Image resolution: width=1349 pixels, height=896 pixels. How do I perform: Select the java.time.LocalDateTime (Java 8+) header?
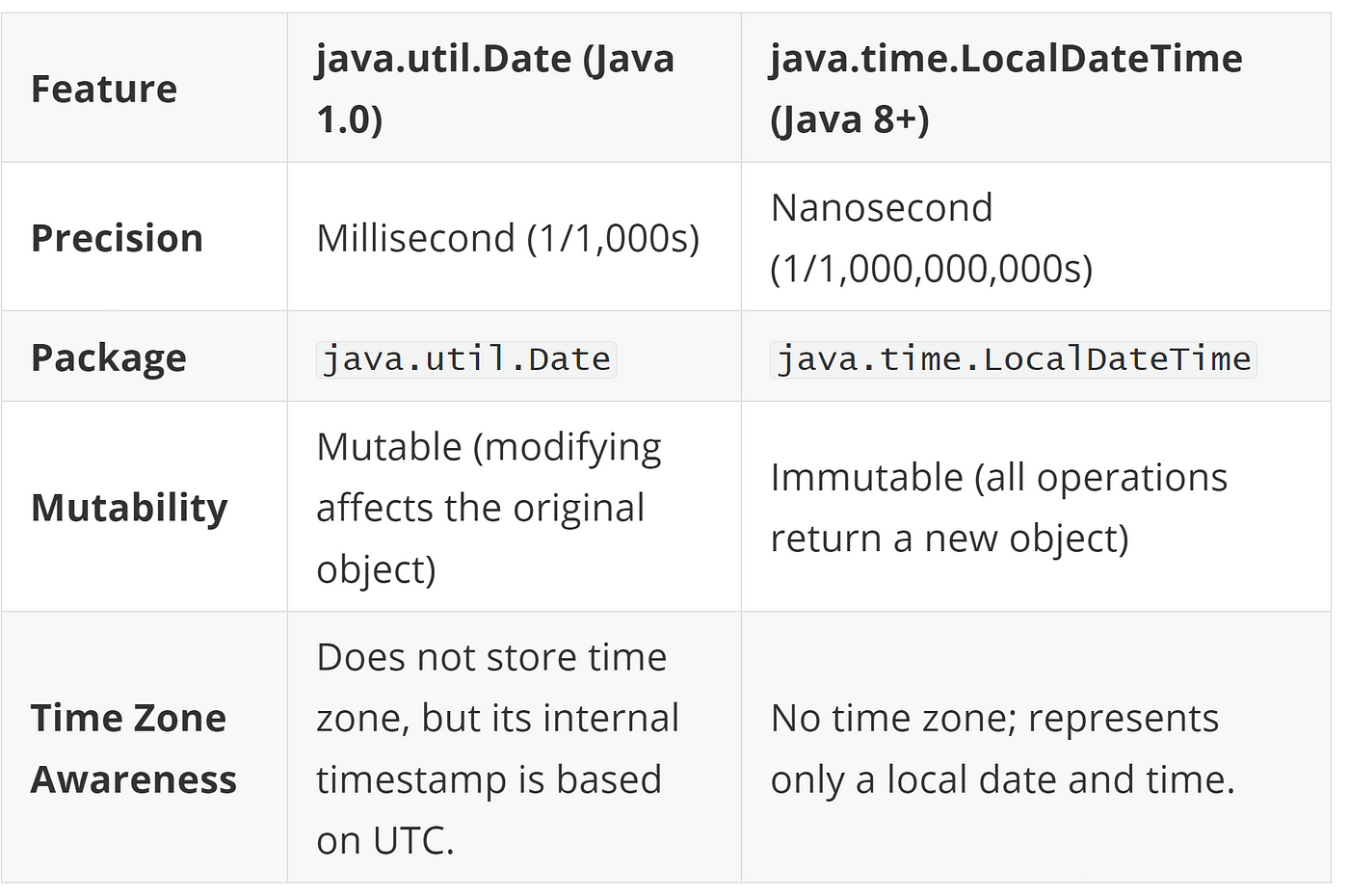tap(1036, 88)
